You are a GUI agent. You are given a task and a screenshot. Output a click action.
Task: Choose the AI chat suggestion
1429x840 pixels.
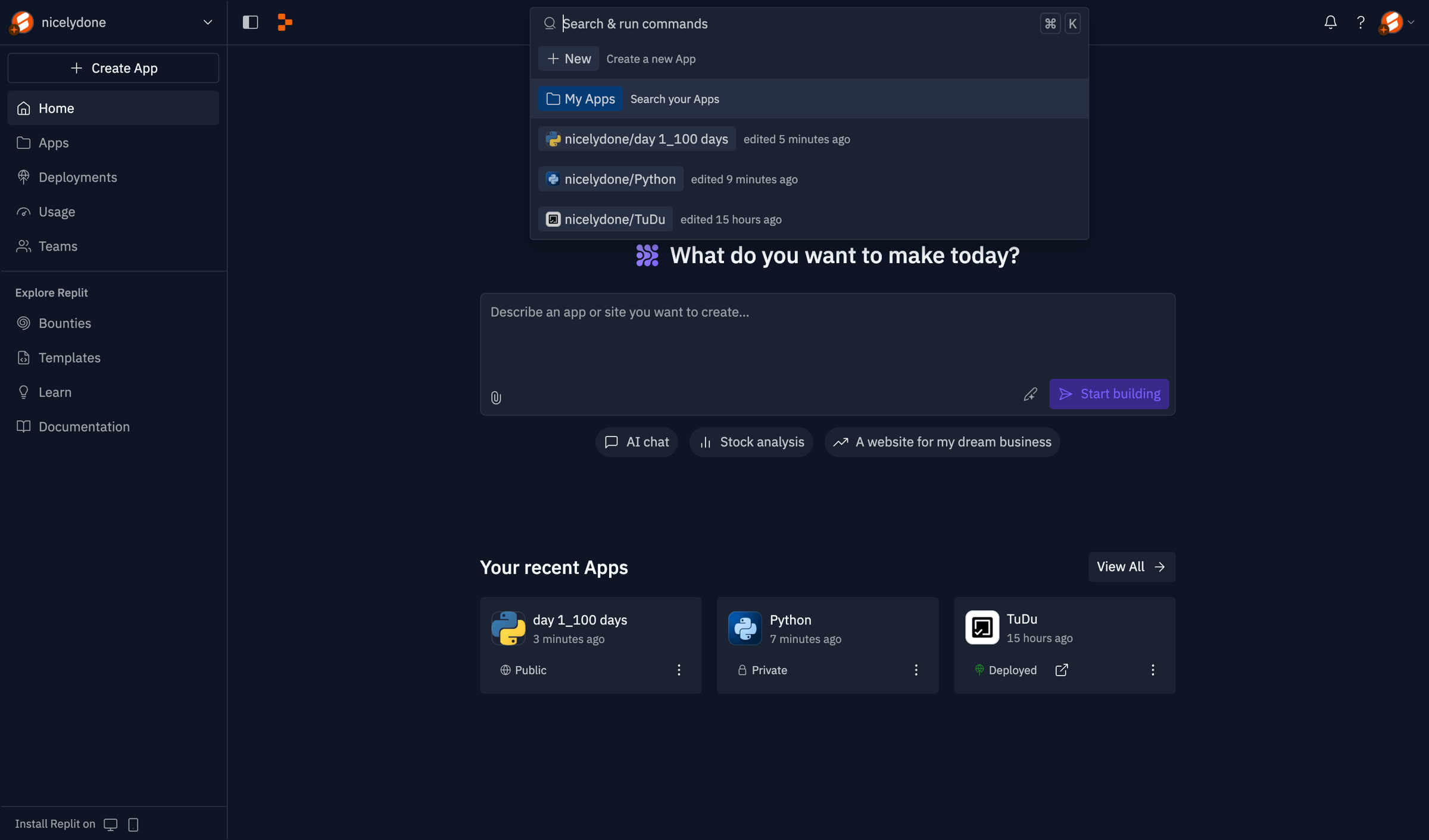point(637,442)
